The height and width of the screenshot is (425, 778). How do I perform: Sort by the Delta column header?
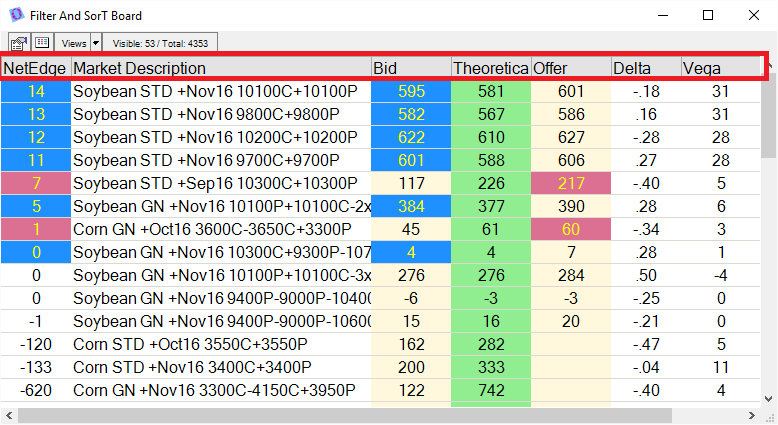click(645, 68)
